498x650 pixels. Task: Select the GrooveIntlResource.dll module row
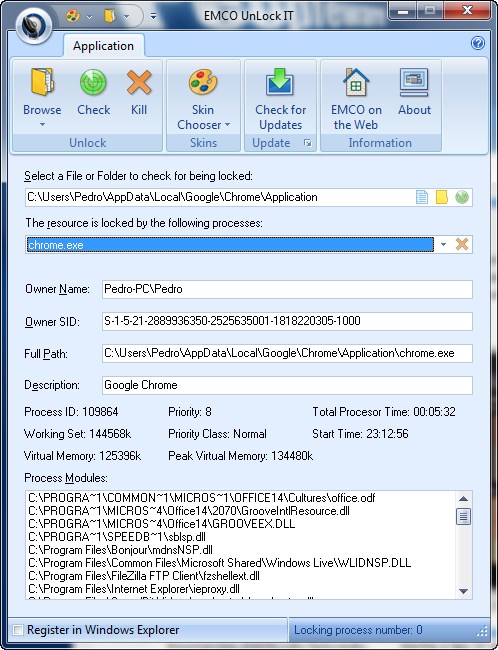240,511
